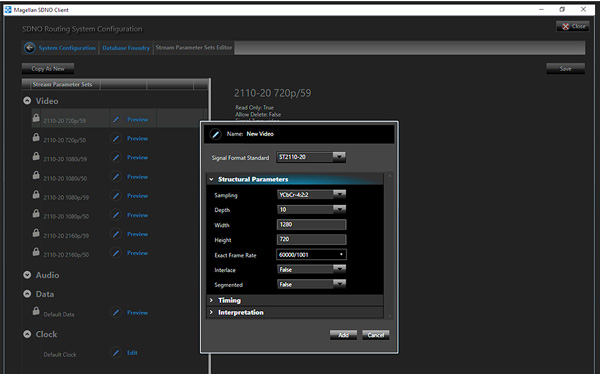Click the lock icon for 2110-20 1080i/59
Viewport: 600px width, 374px height.
point(36,156)
